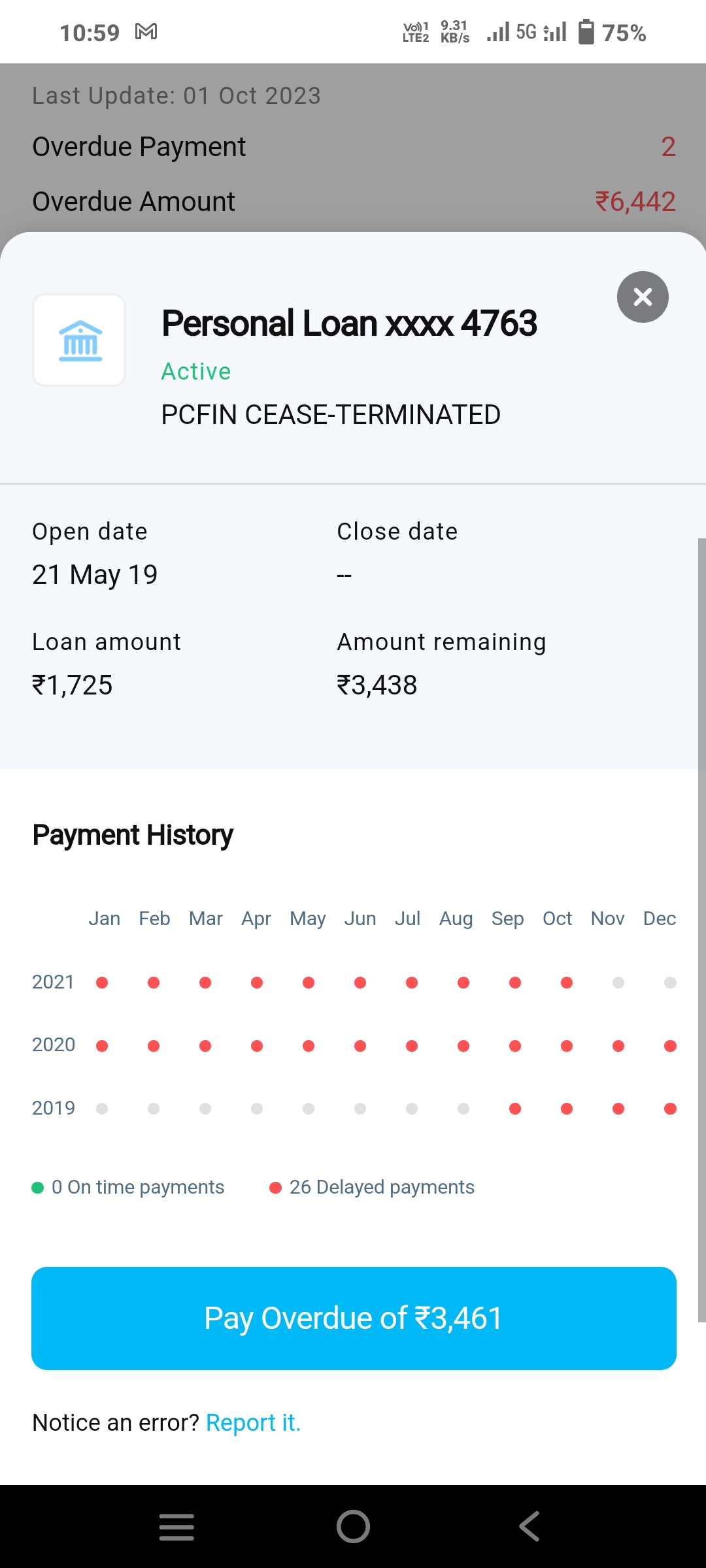The height and width of the screenshot is (1568, 706).
Task: Tap the September 2019 delayed payment dot
Action: point(515,1109)
